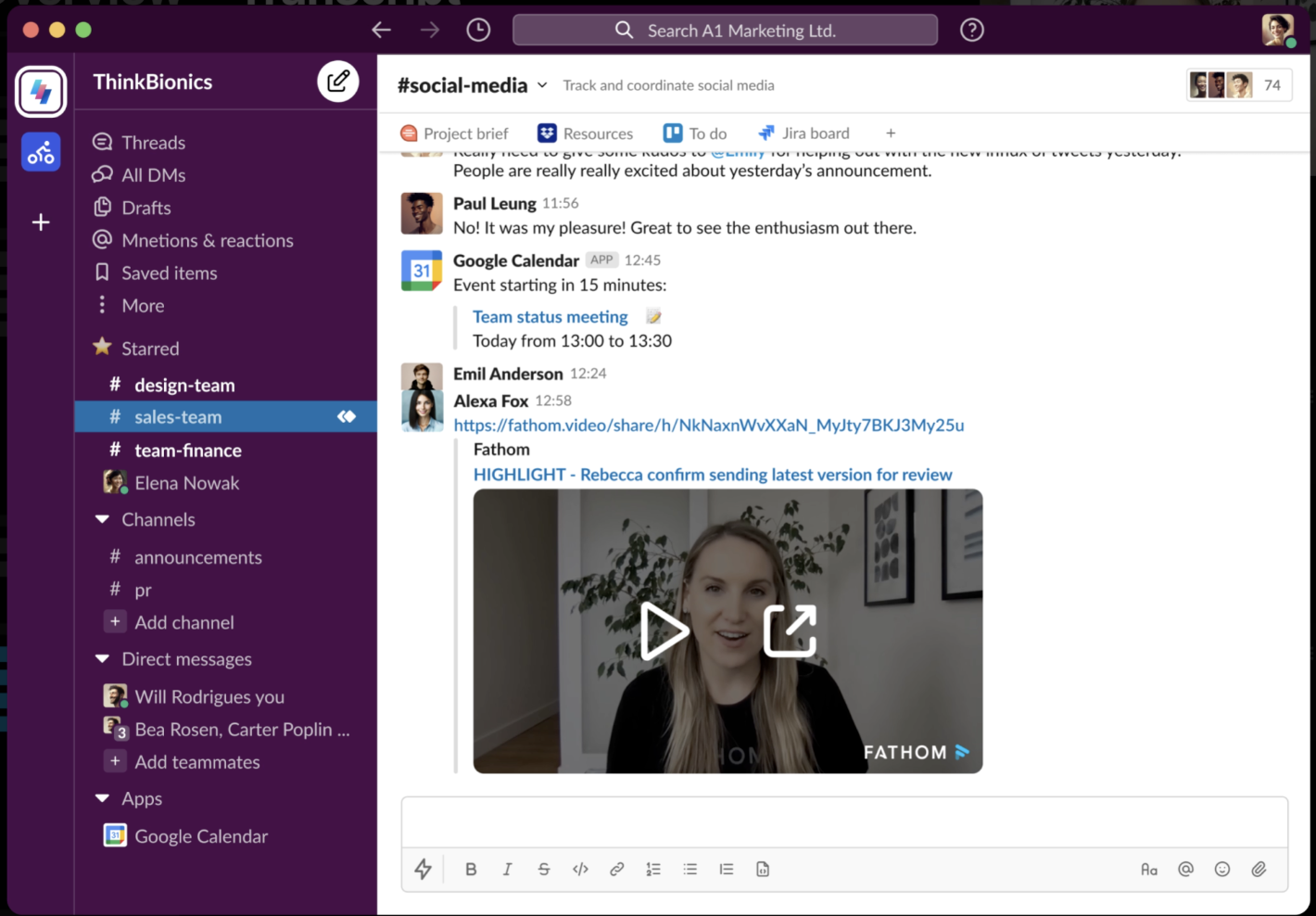
Task: View the 74 channel members
Action: 1239,85
